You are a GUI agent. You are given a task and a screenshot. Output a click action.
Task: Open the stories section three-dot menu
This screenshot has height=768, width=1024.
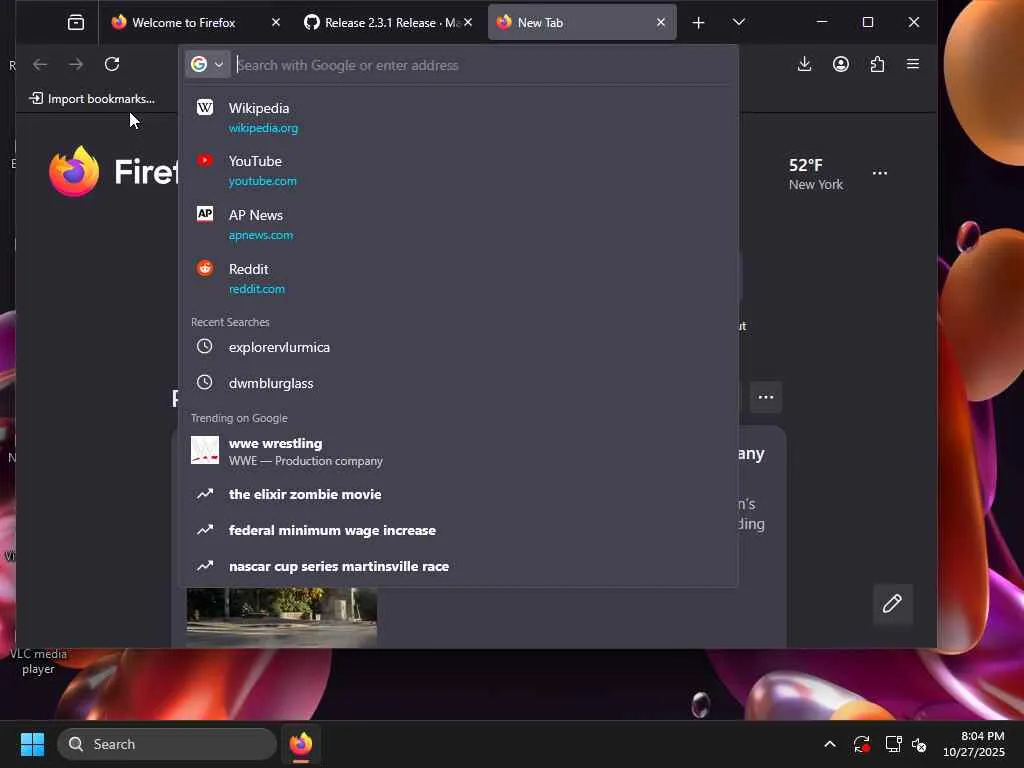[766, 397]
